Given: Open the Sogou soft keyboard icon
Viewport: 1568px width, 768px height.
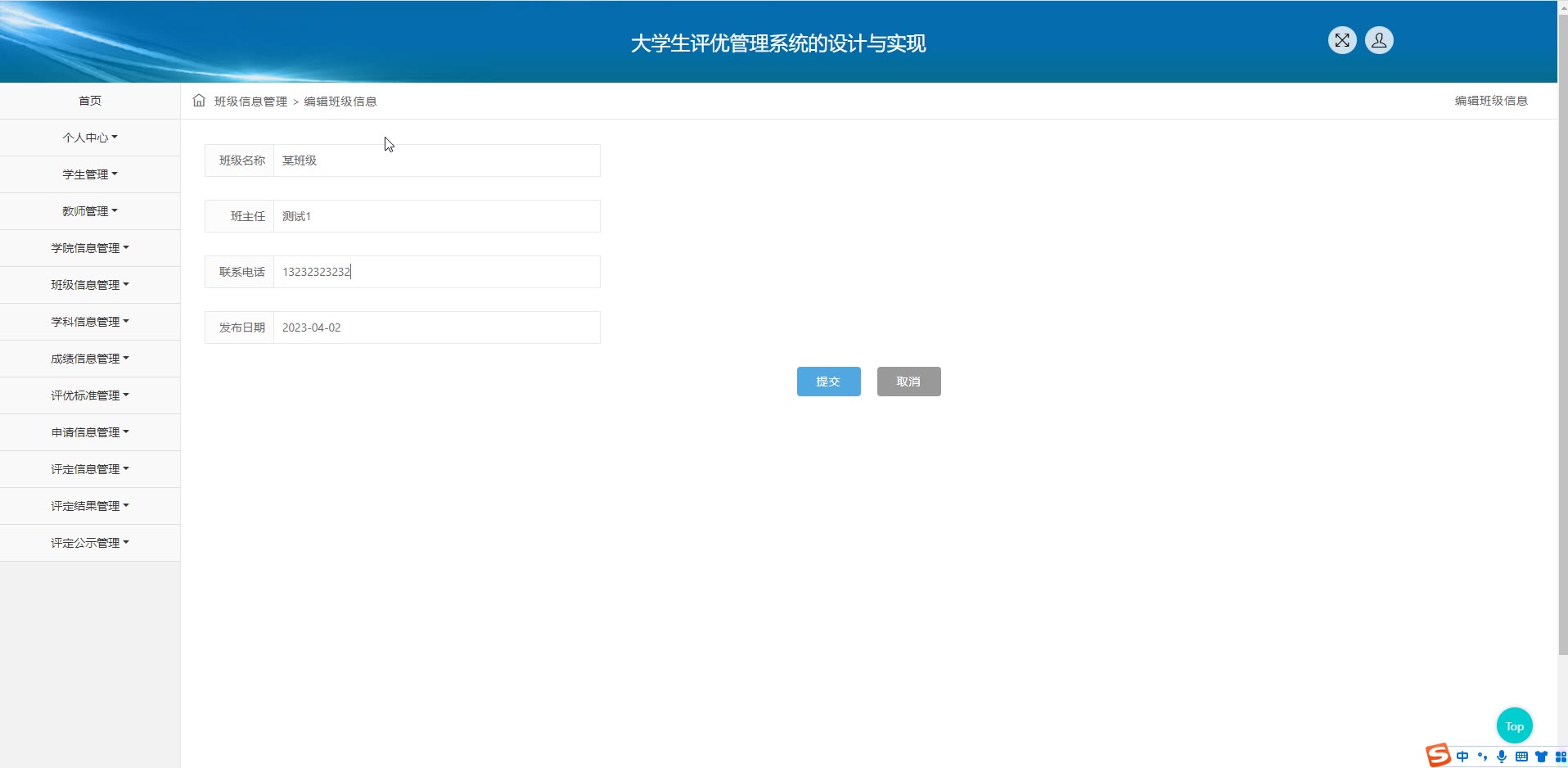Looking at the screenshot, I should coord(1521,757).
